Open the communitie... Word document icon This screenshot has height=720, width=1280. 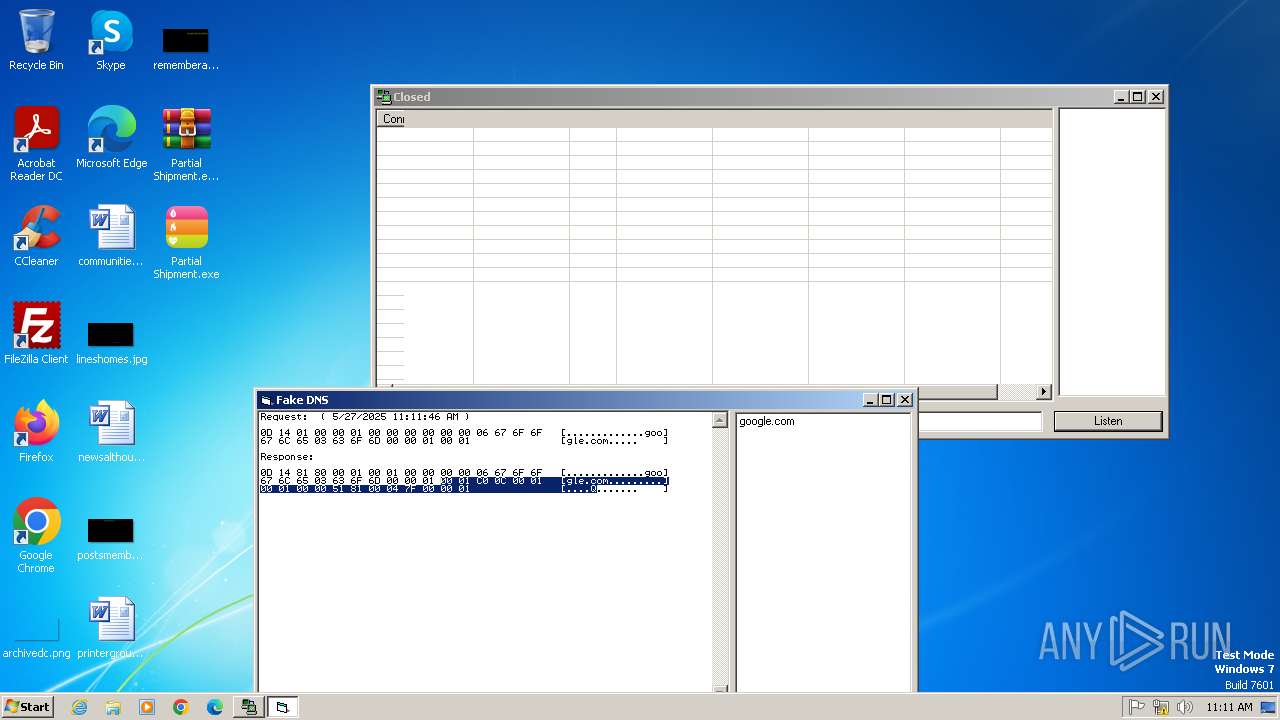tap(111, 236)
